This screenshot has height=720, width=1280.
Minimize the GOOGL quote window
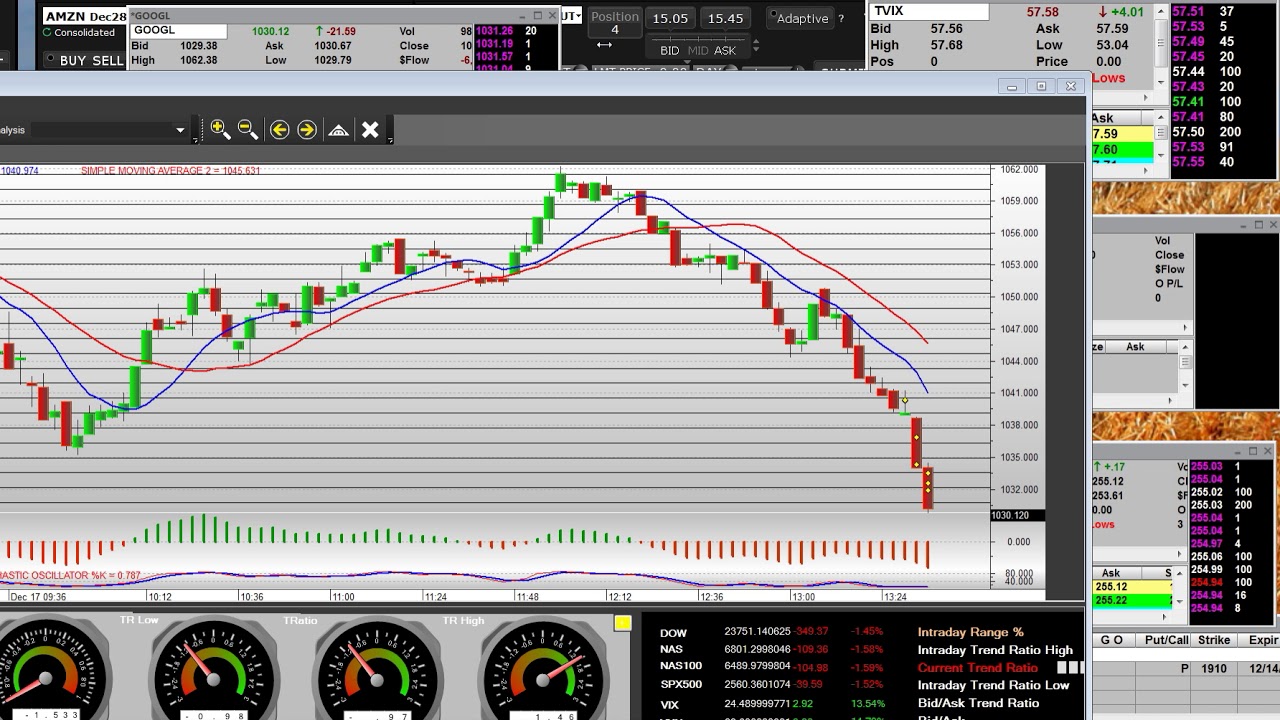[522, 16]
